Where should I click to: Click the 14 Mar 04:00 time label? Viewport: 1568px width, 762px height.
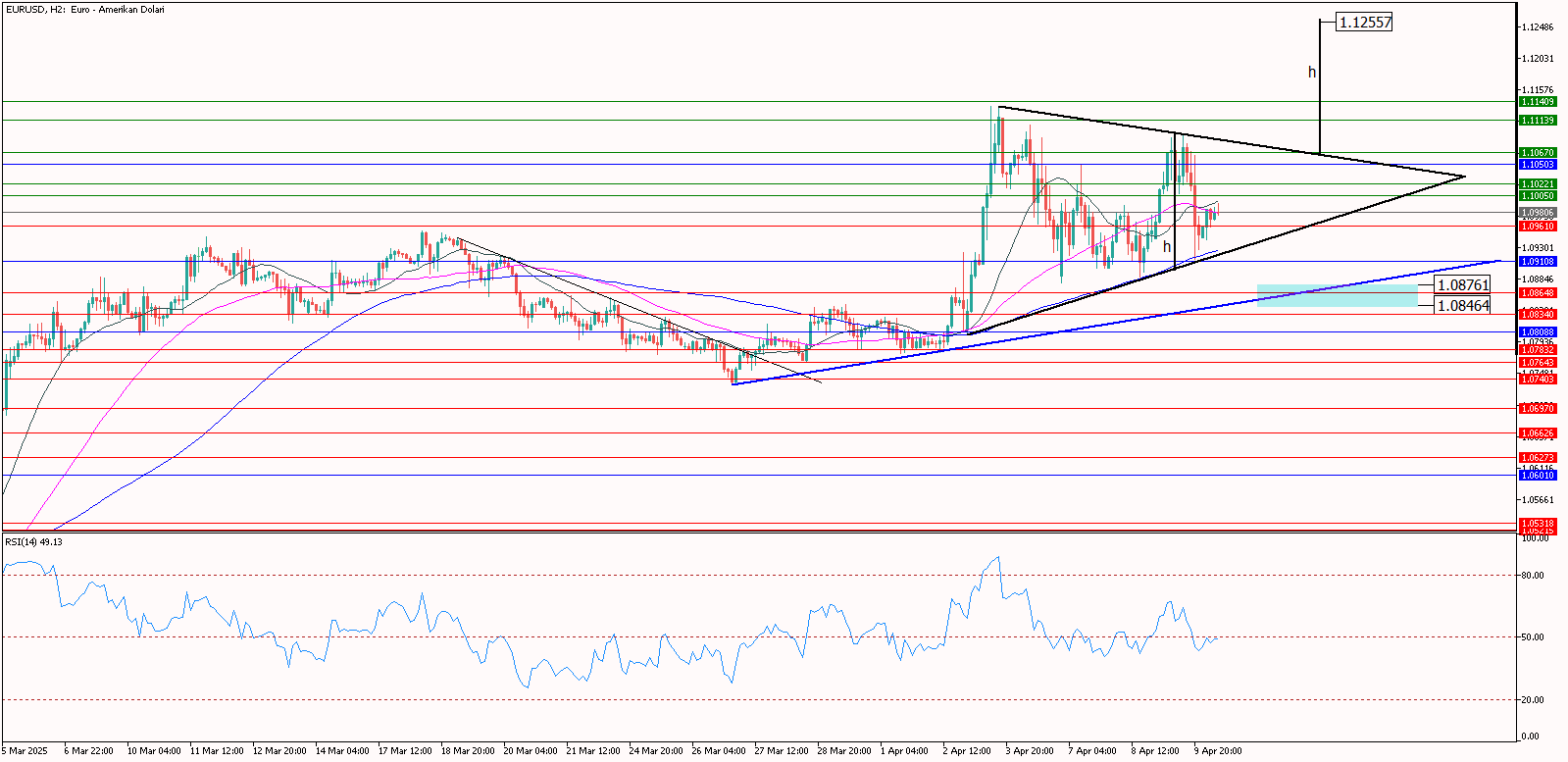click(x=342, y=751)
